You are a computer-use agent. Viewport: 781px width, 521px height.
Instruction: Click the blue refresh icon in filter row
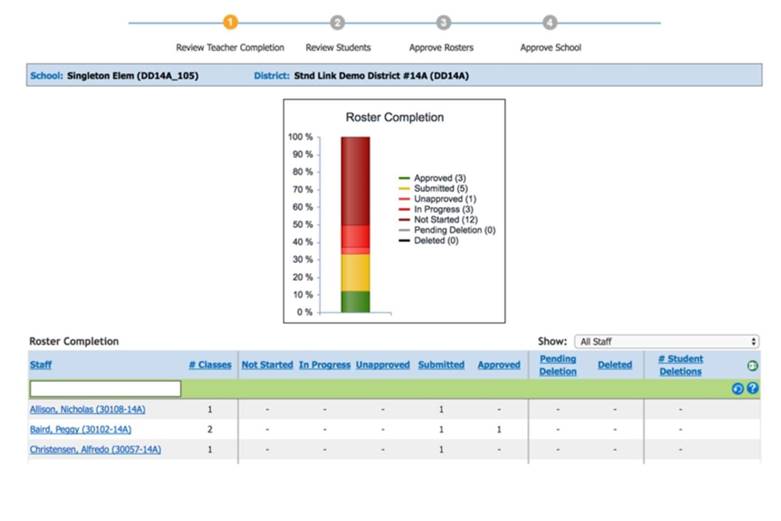(738, 388)
